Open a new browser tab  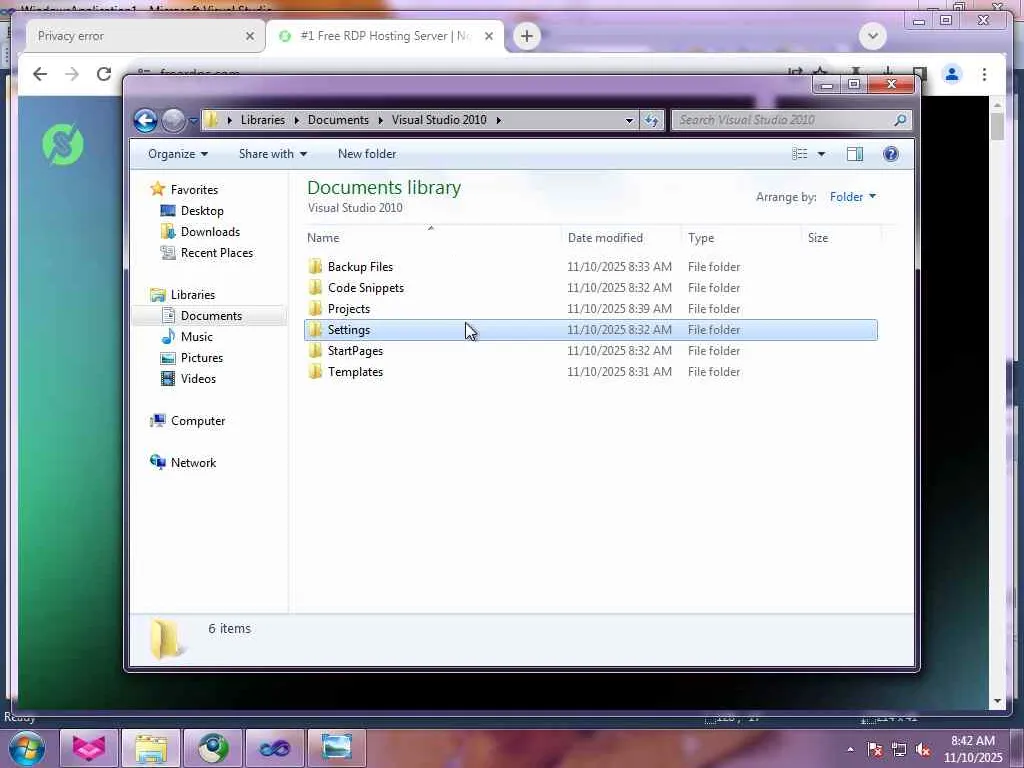tap(527, 36)
